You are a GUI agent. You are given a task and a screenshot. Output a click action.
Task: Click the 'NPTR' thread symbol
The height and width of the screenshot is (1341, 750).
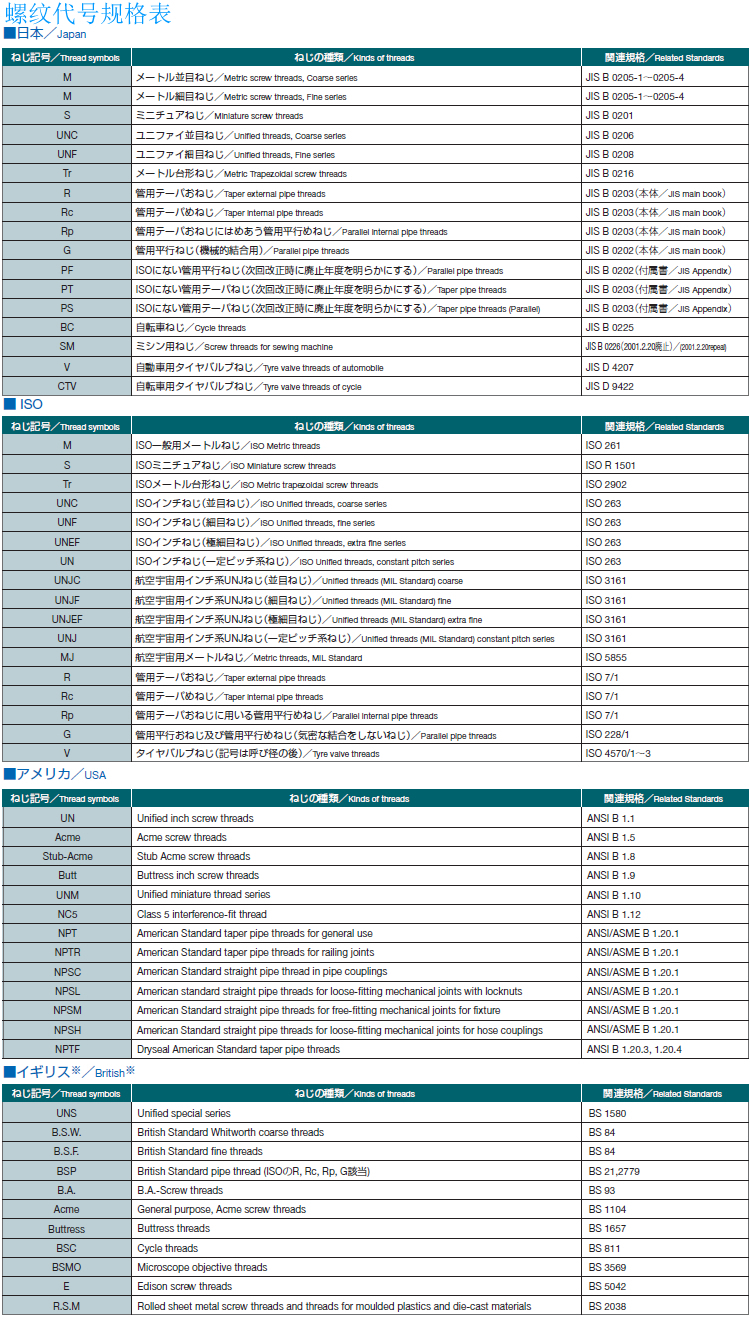68,952
